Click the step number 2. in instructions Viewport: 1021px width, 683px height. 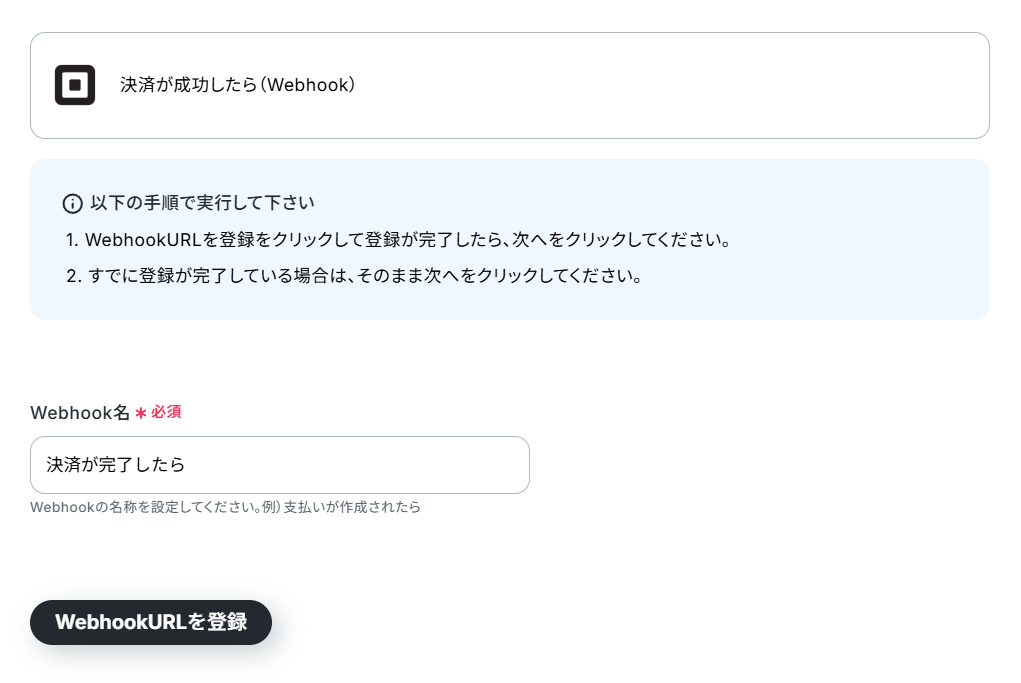[74, 277]
